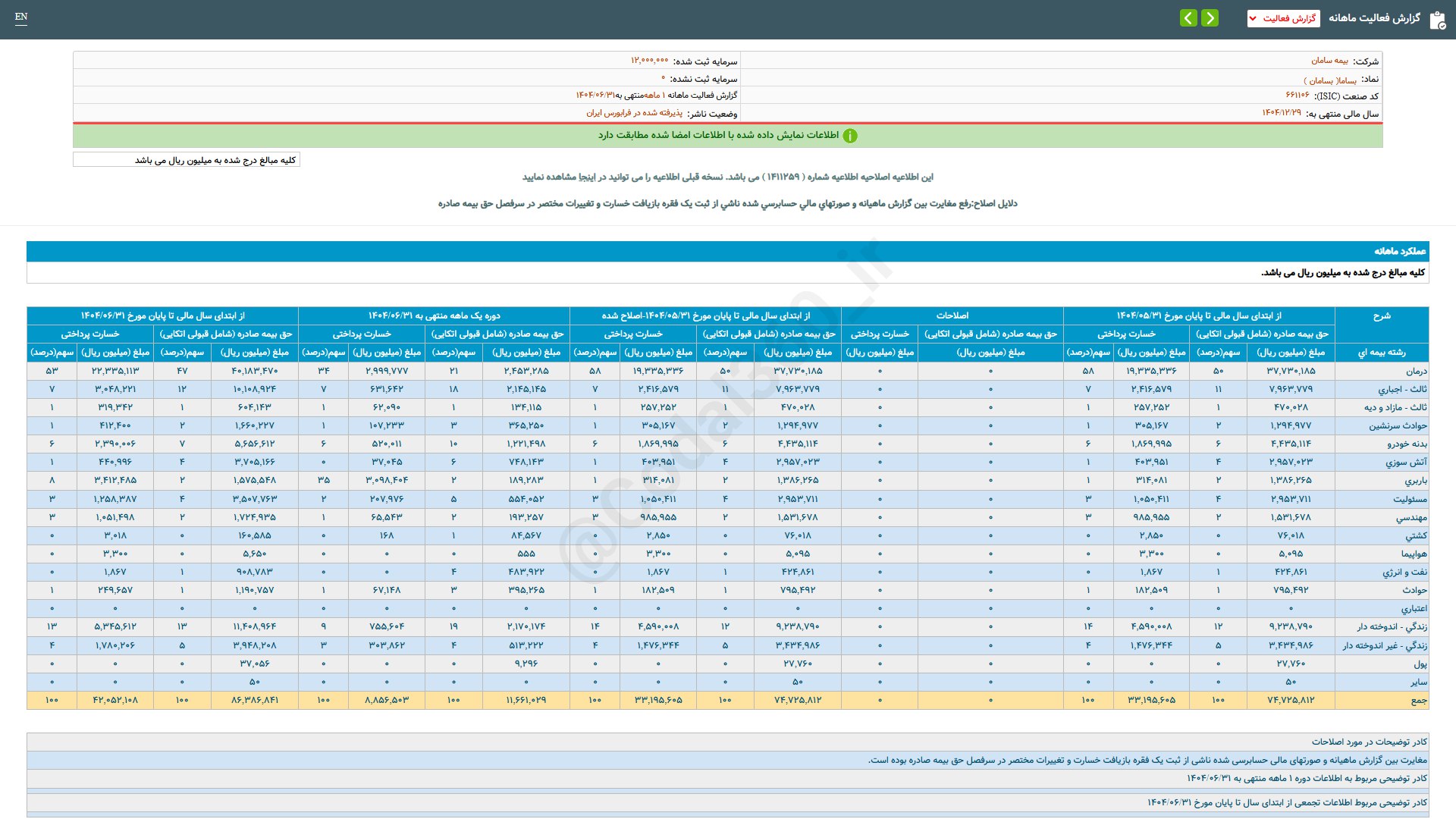Switch language with the EN link
Screen dimensions: 1456x819
(21, 17)
